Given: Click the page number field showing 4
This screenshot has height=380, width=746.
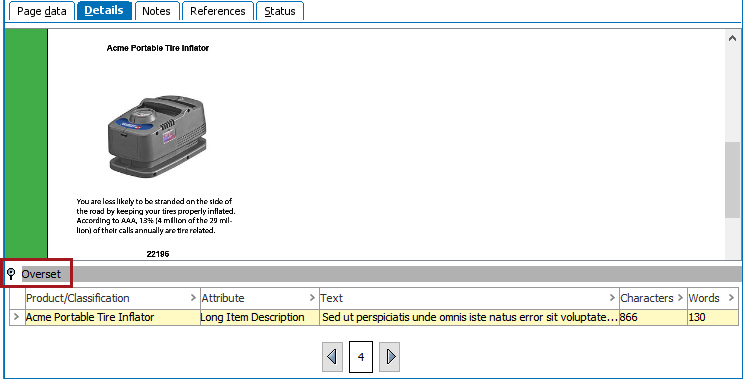Looking at the screenshot, I should point(361,356).
